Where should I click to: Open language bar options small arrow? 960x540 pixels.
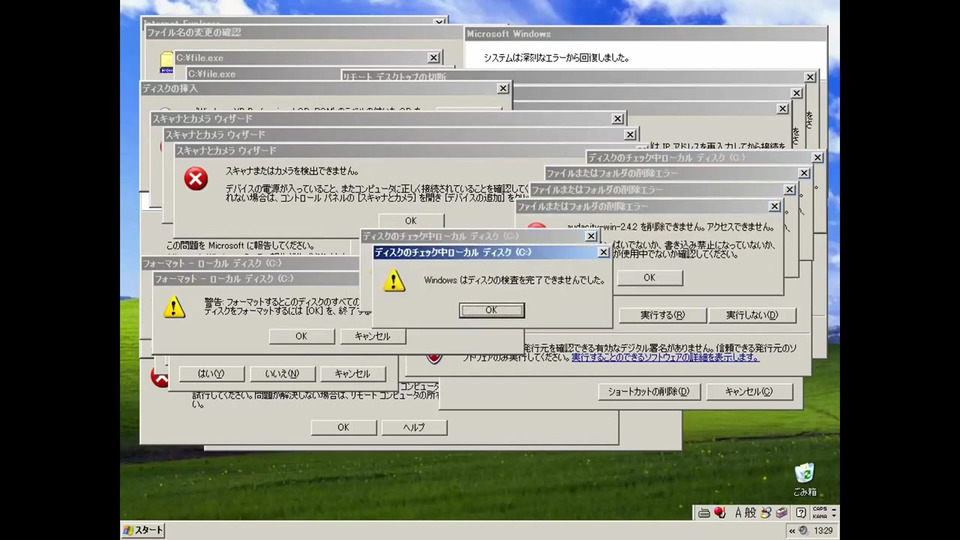(833, 516)
